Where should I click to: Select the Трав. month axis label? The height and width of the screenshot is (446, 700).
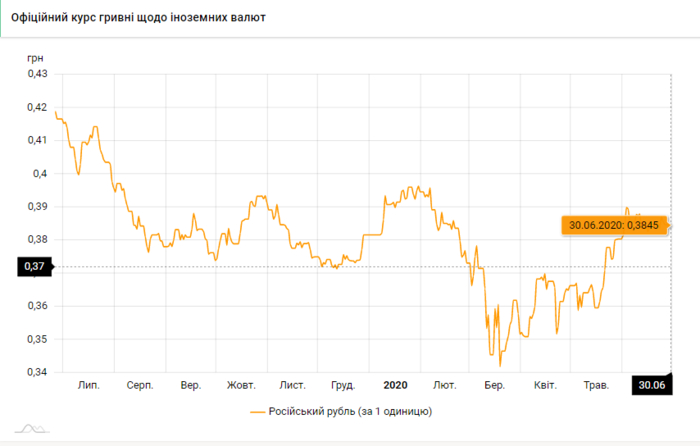click(596, 385)
